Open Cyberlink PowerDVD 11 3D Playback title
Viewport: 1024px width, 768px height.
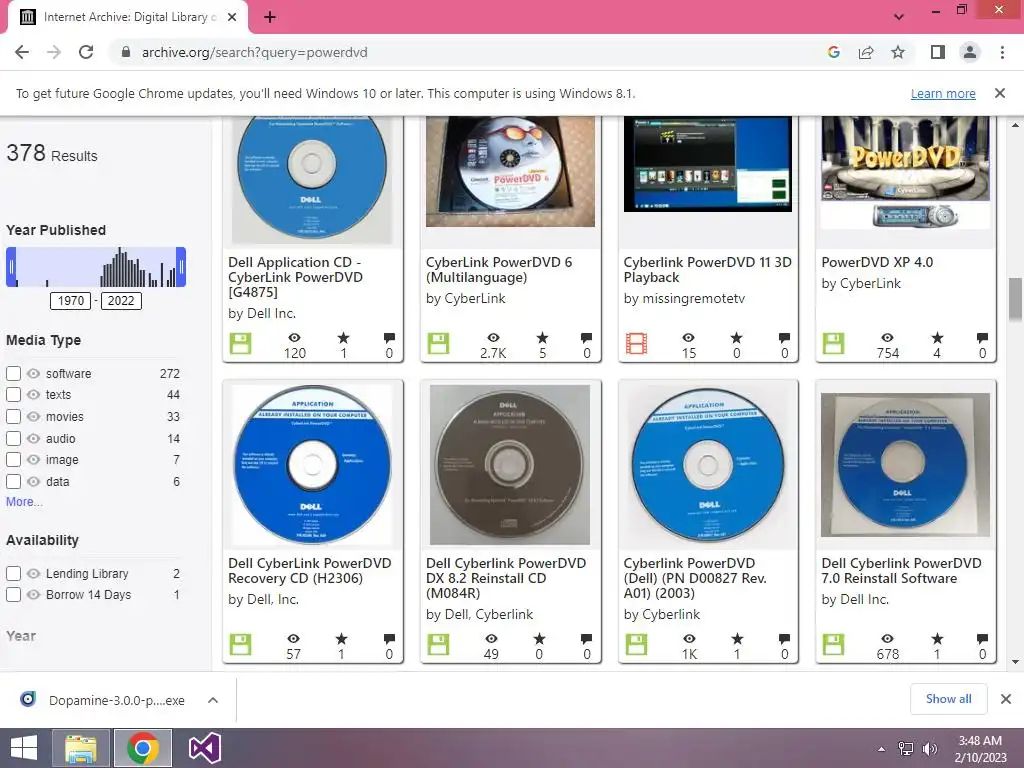click(x=707, y=270)
